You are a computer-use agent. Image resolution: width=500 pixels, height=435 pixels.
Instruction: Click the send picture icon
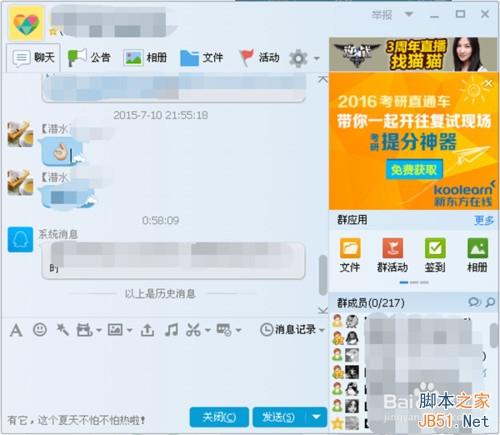point(115,330)
